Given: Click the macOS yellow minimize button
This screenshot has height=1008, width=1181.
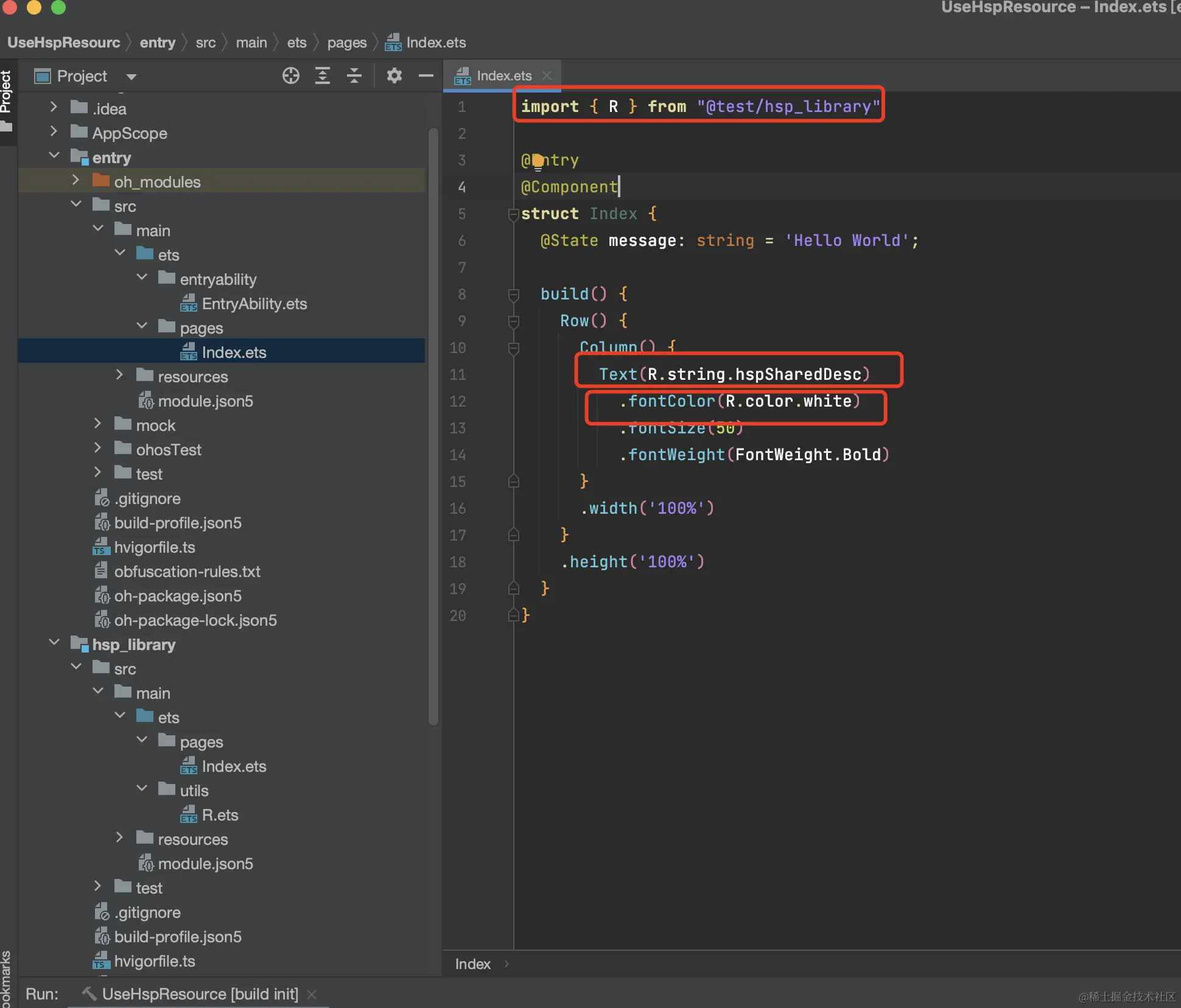Looking at the screenshot, I should click(x=34, y=7).
